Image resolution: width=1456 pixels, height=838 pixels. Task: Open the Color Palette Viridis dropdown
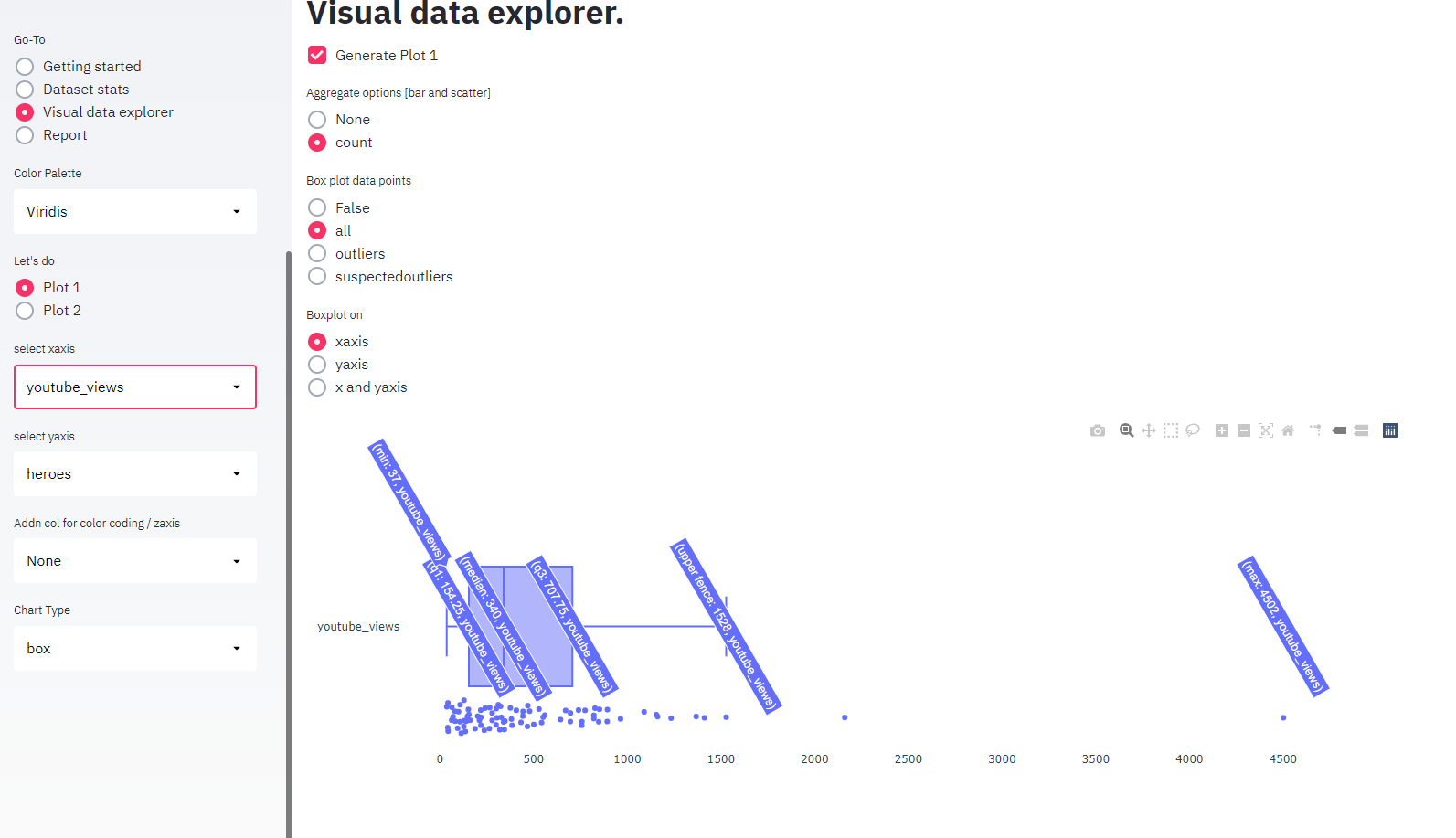[x=135, y=212]
